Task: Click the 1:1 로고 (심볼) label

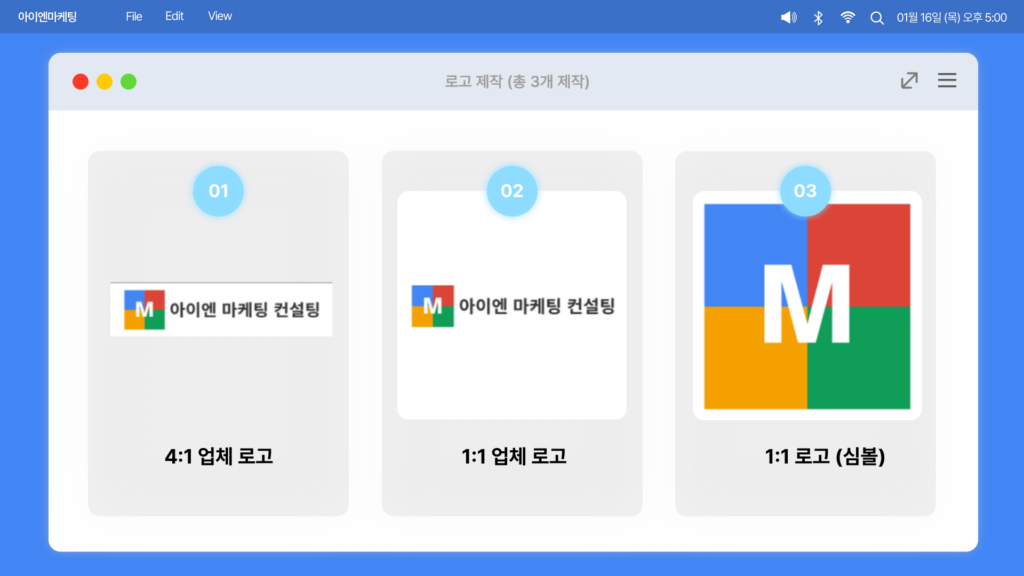Action: (825, 456)
